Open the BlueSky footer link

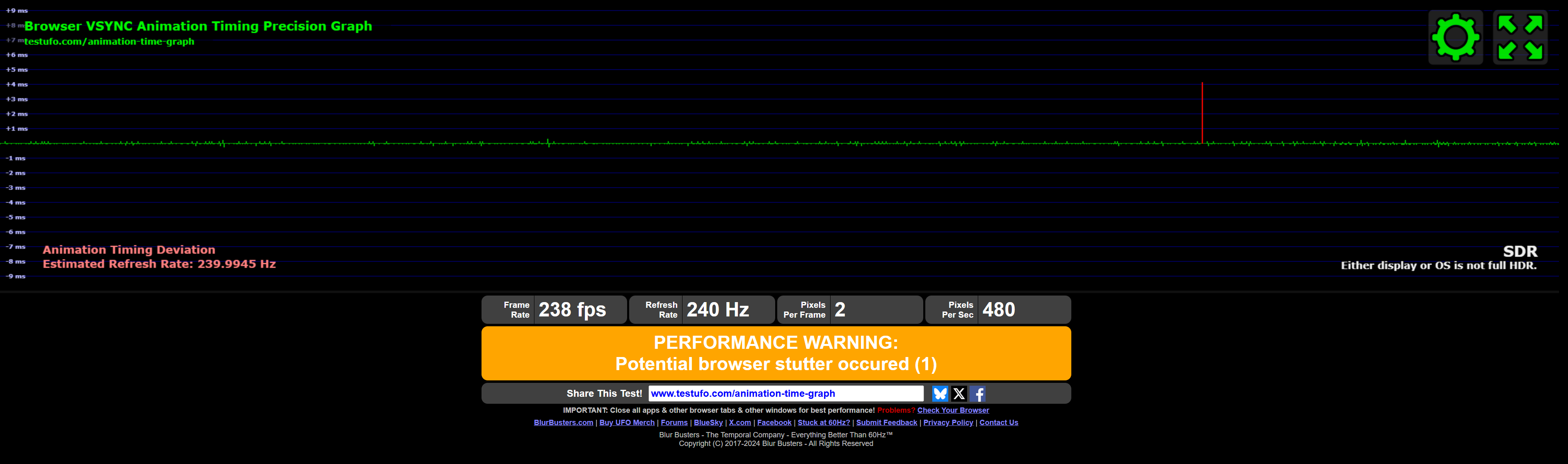point(708,423)
